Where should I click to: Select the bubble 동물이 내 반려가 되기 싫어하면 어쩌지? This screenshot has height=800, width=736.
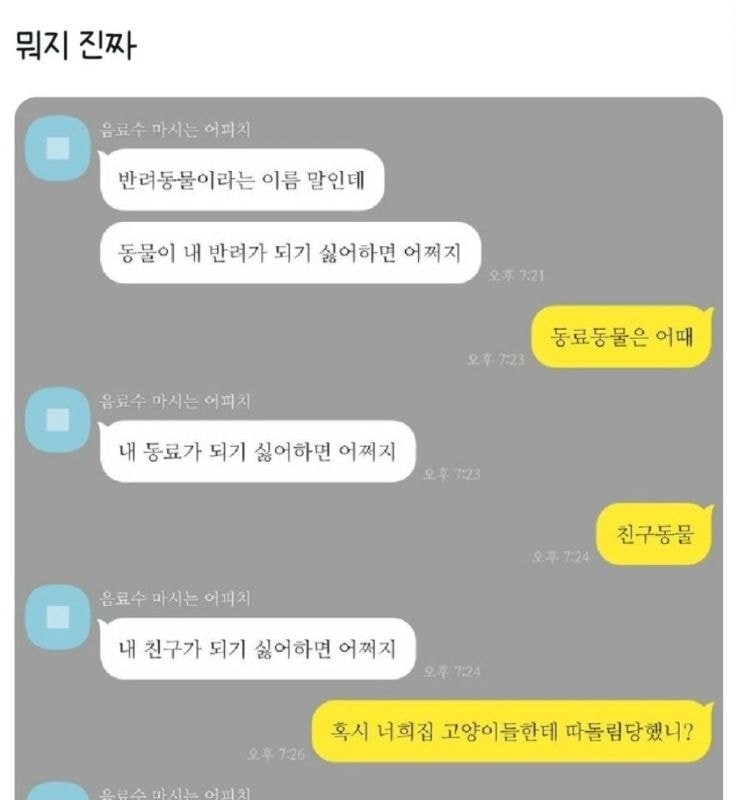pyautogui.click(x=290, y=253)
